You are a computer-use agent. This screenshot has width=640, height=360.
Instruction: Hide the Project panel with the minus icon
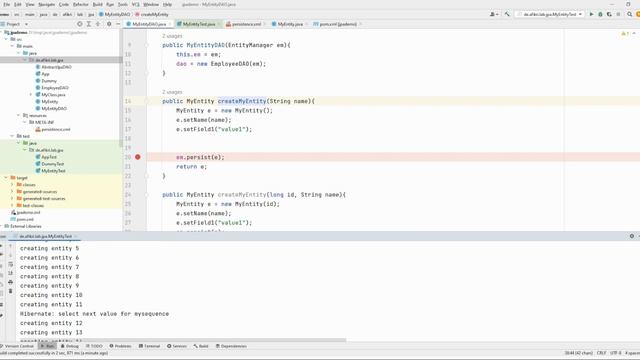pyautogui.click(x=118, y=24)
